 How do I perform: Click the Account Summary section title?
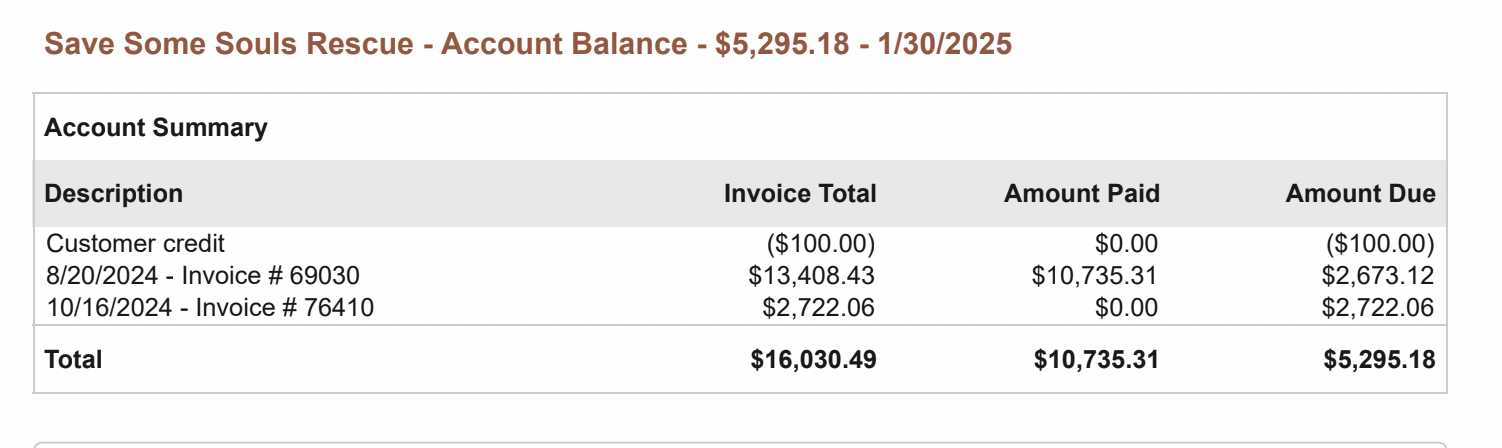tap(156, 128)
